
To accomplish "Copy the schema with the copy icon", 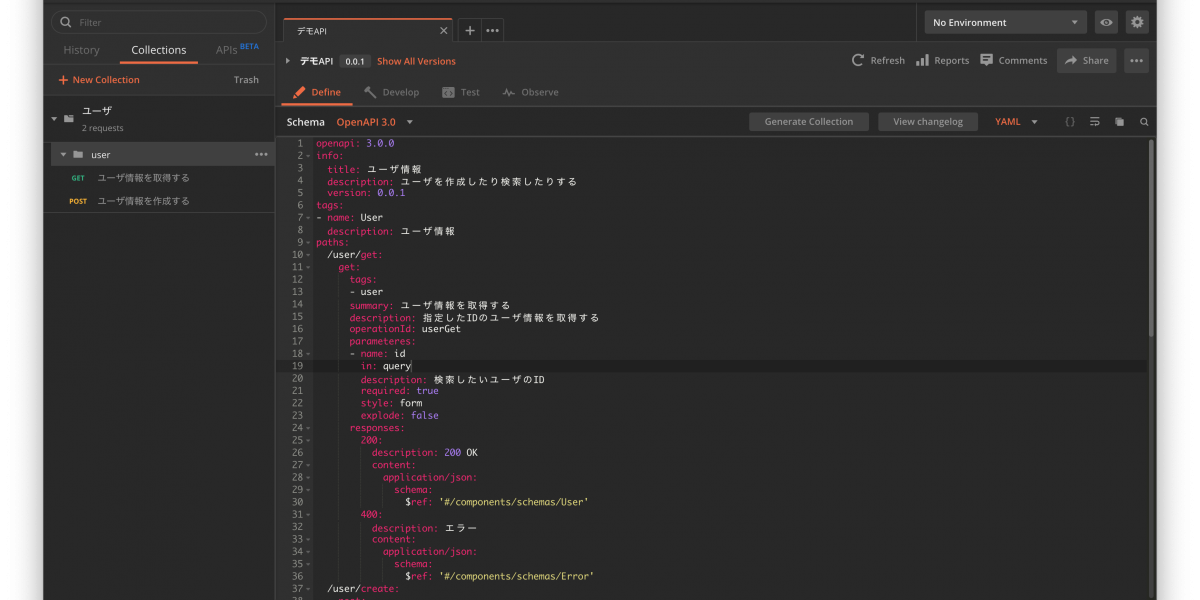I will point(1119,122).
